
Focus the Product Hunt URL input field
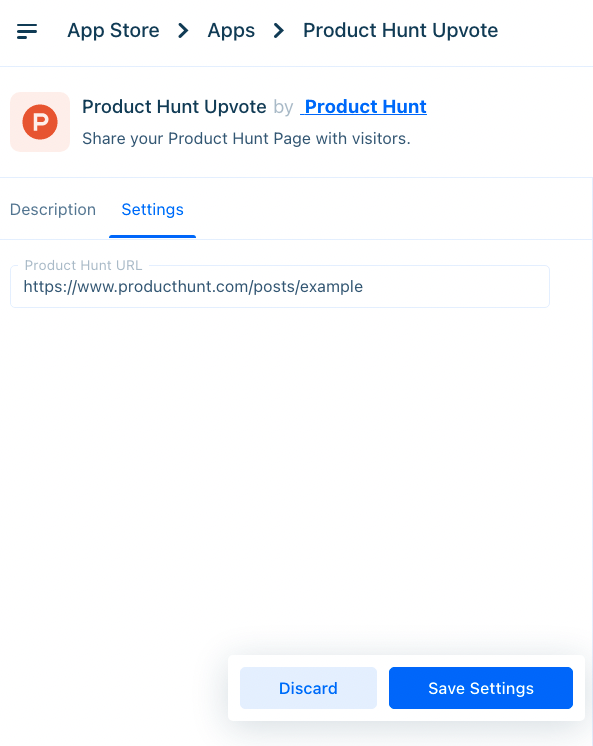pyautogui.click(x=280, y=287)
